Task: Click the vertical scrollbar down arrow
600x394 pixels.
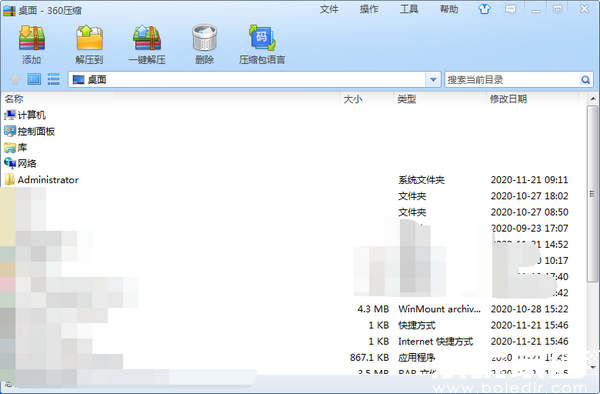Action: [x=593, y=367]
